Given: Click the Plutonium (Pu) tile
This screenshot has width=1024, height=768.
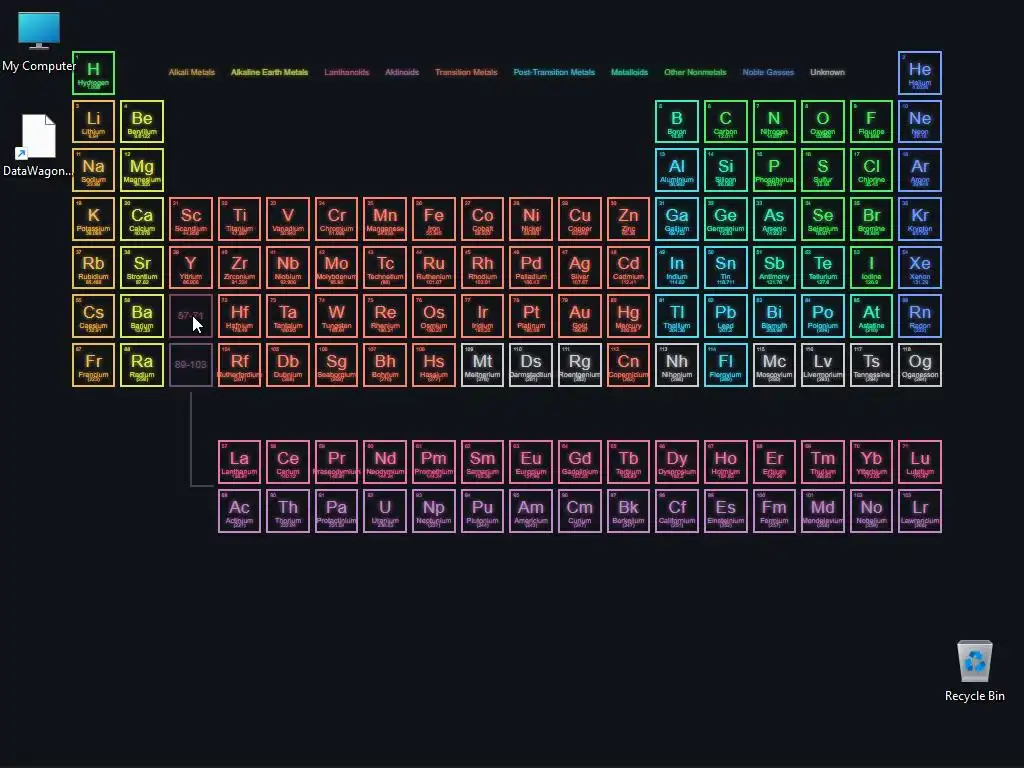Looking at the screenshot, I should coord(482,511).
